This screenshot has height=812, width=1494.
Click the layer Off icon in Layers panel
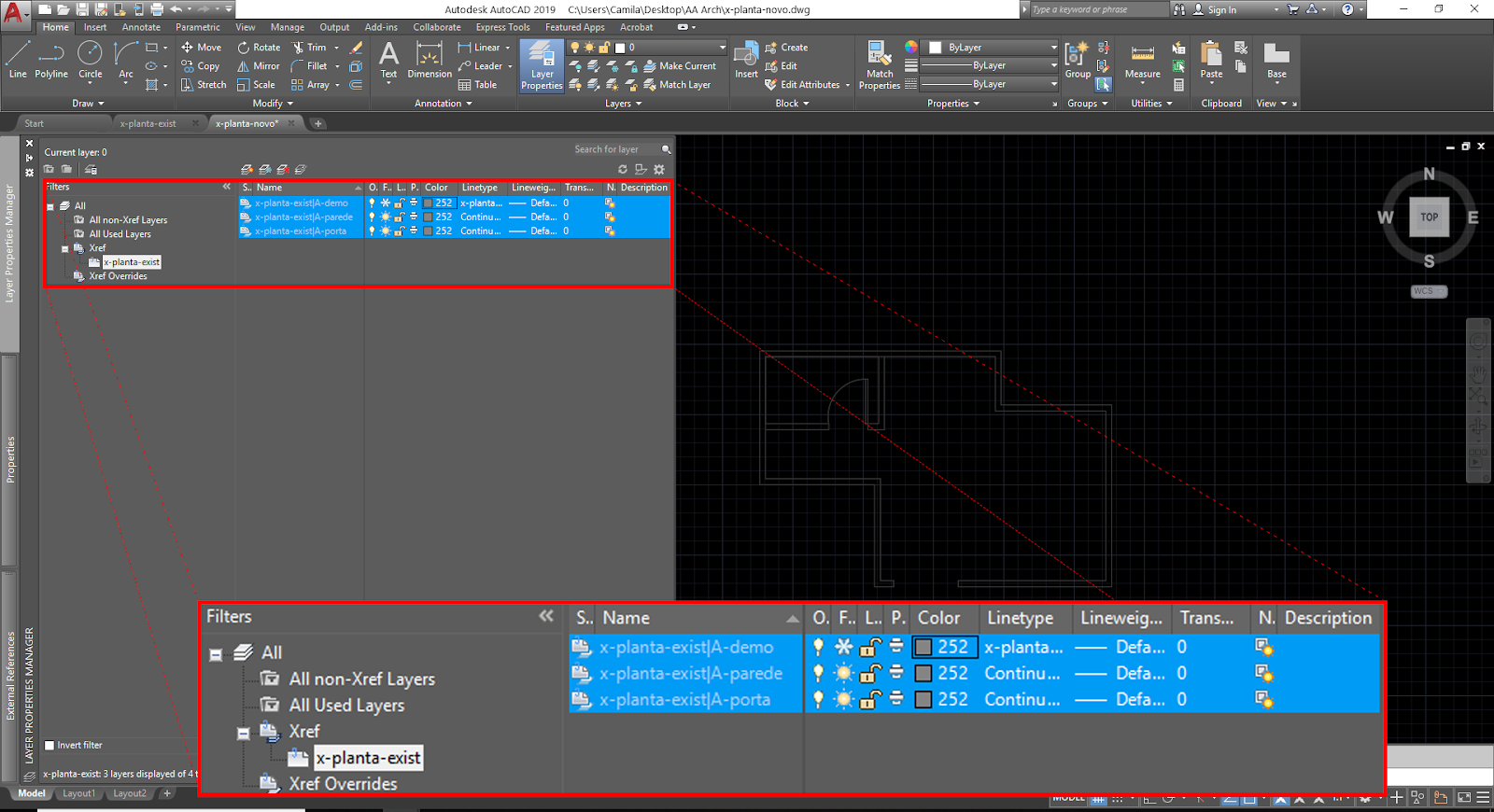575,66
